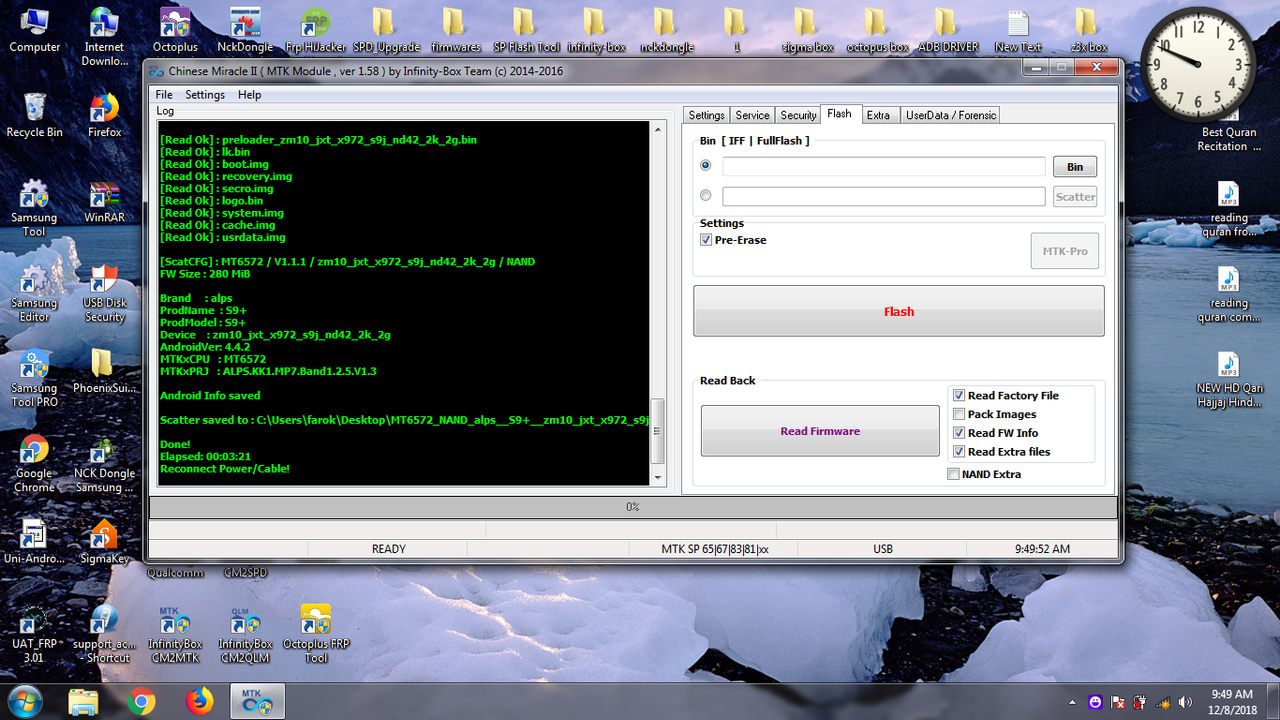Open the Settings menu
This screenshot has height=720, width=1280.
tap(205, 95)
